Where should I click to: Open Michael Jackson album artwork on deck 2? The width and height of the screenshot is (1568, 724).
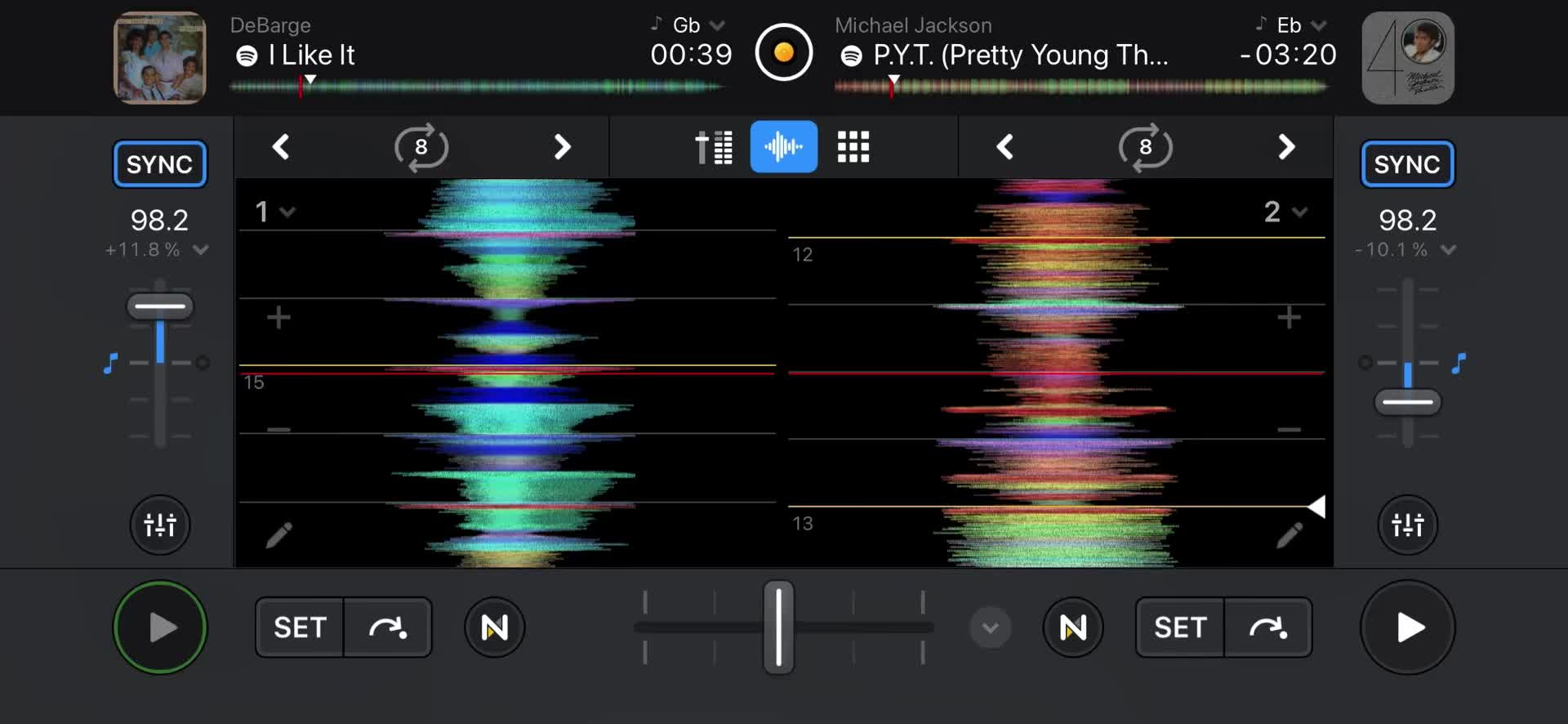[x=1408, y=57]
